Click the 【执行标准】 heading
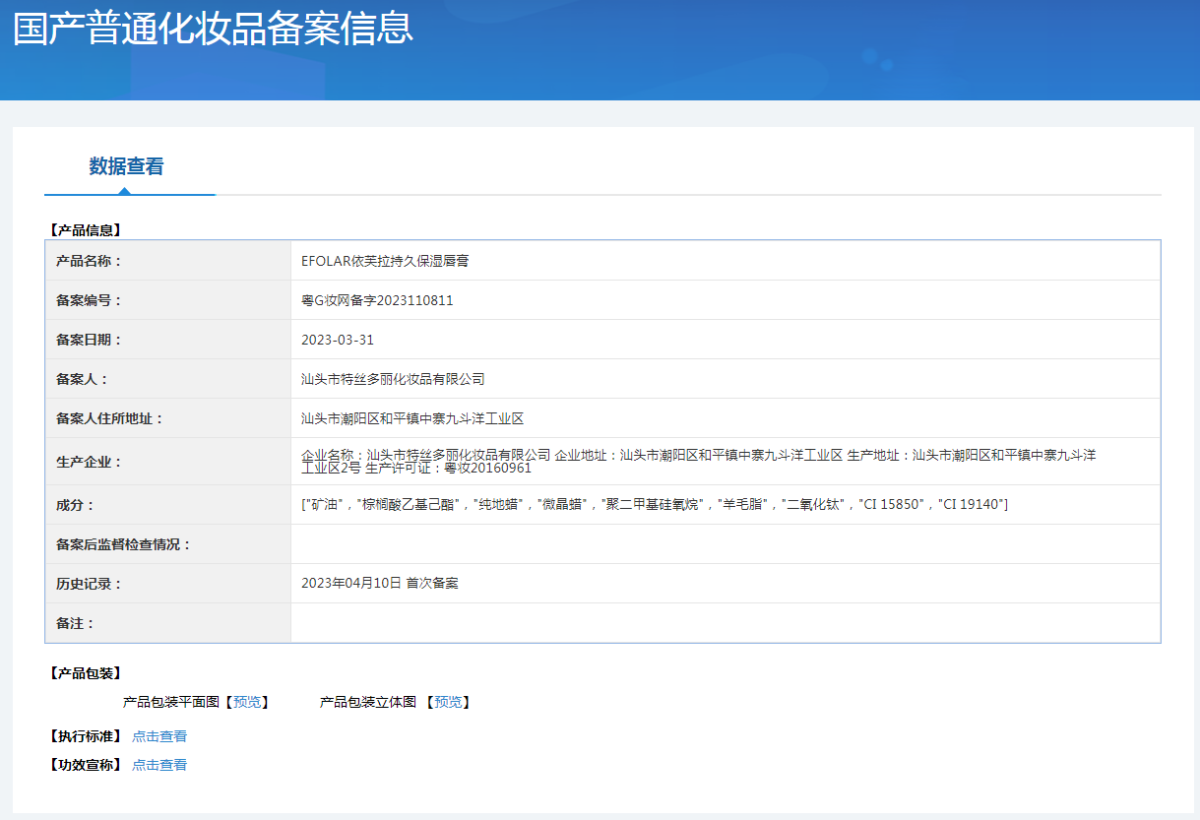The width and height of the screenshot is (1200, 820). tap(84, 736)
